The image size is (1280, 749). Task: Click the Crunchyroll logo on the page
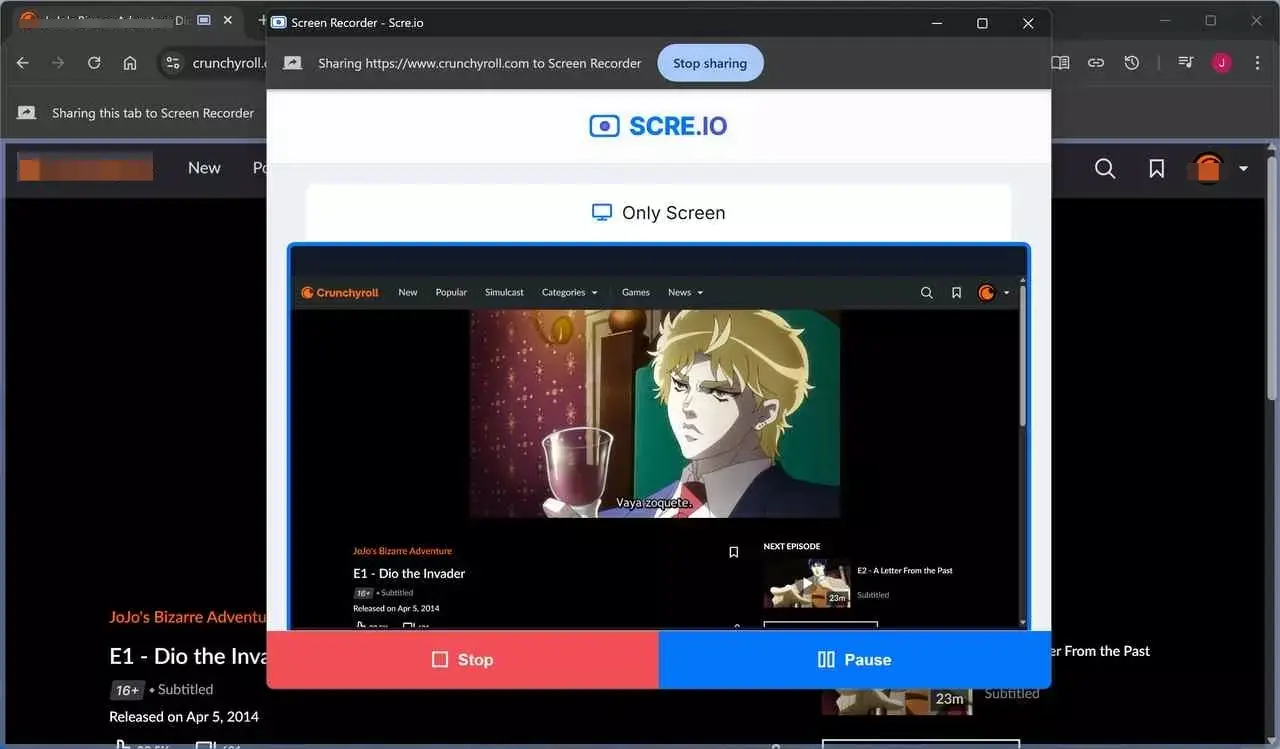coord(85,167)
